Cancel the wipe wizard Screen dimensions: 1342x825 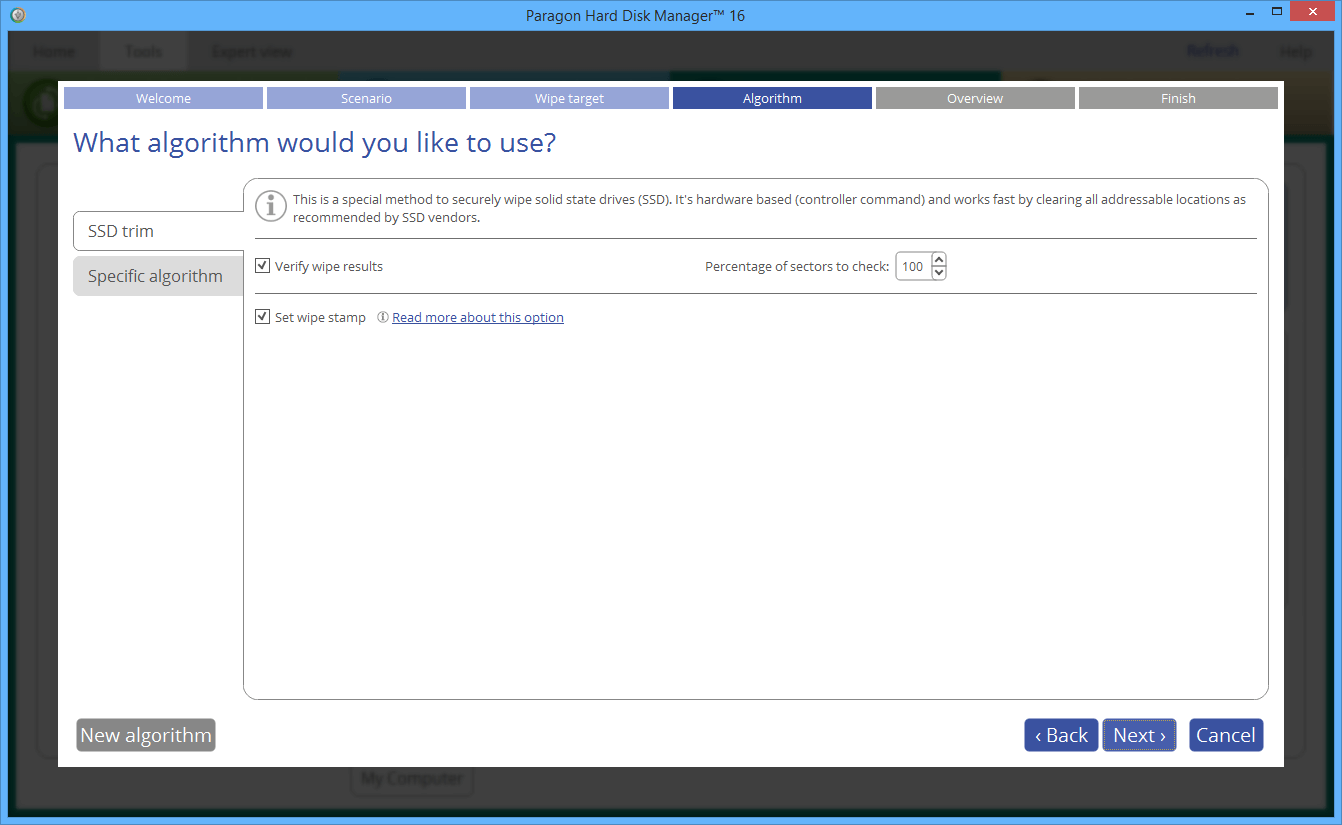[1226, 735]
